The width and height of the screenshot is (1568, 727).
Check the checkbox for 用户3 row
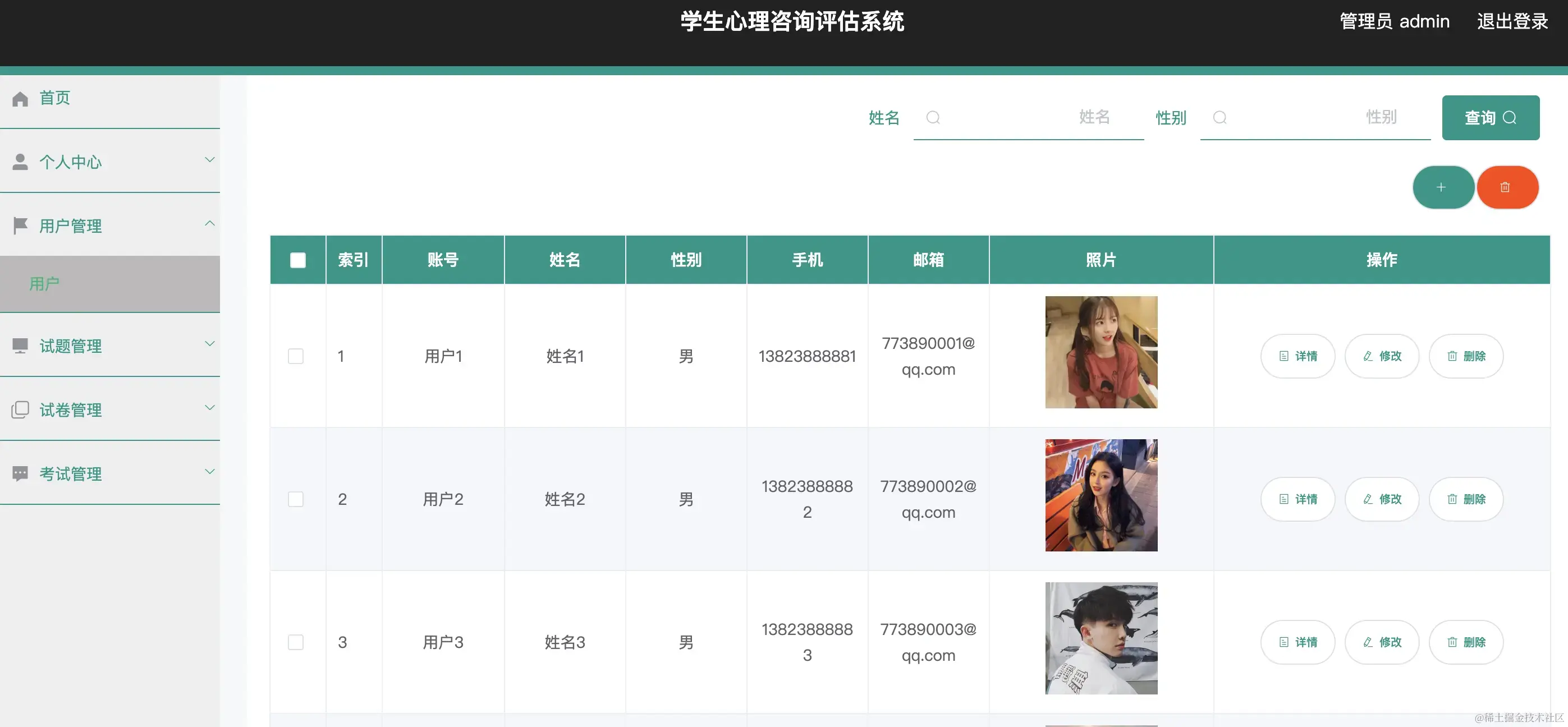pos(296,642)
